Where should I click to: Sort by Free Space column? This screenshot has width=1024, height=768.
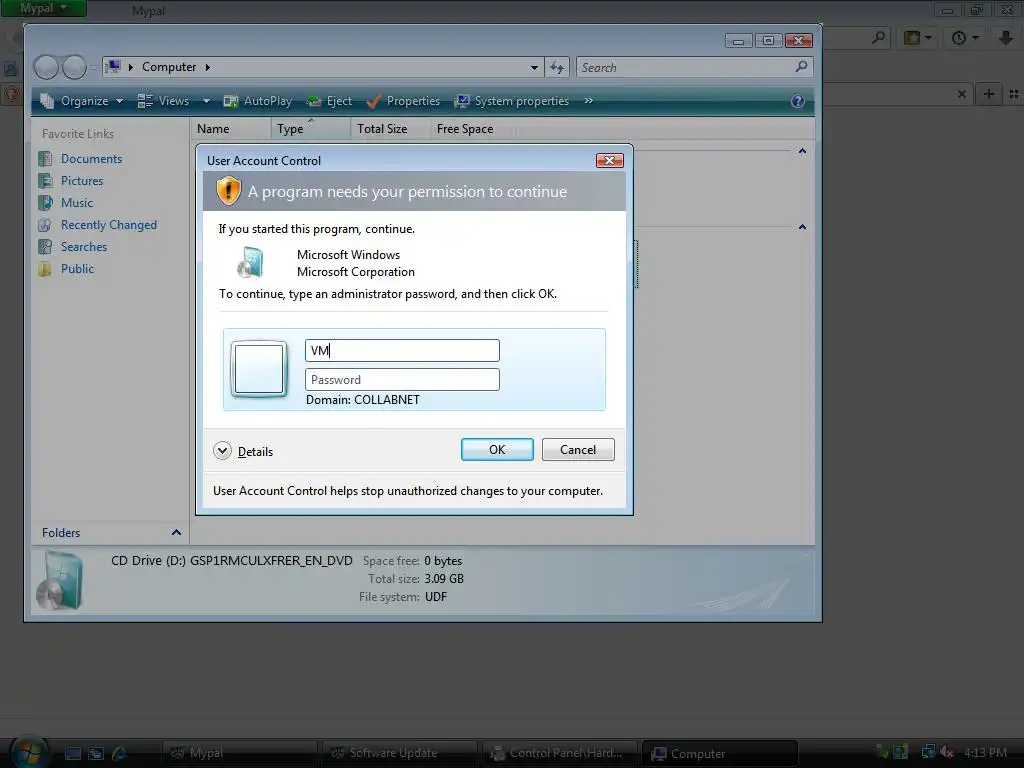click(472, 129)
